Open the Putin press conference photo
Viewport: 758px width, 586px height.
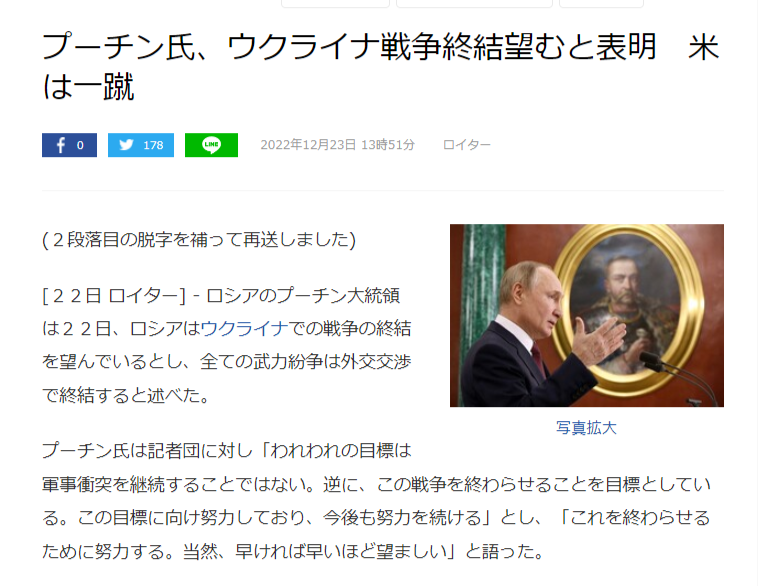[x=586, y=315]
